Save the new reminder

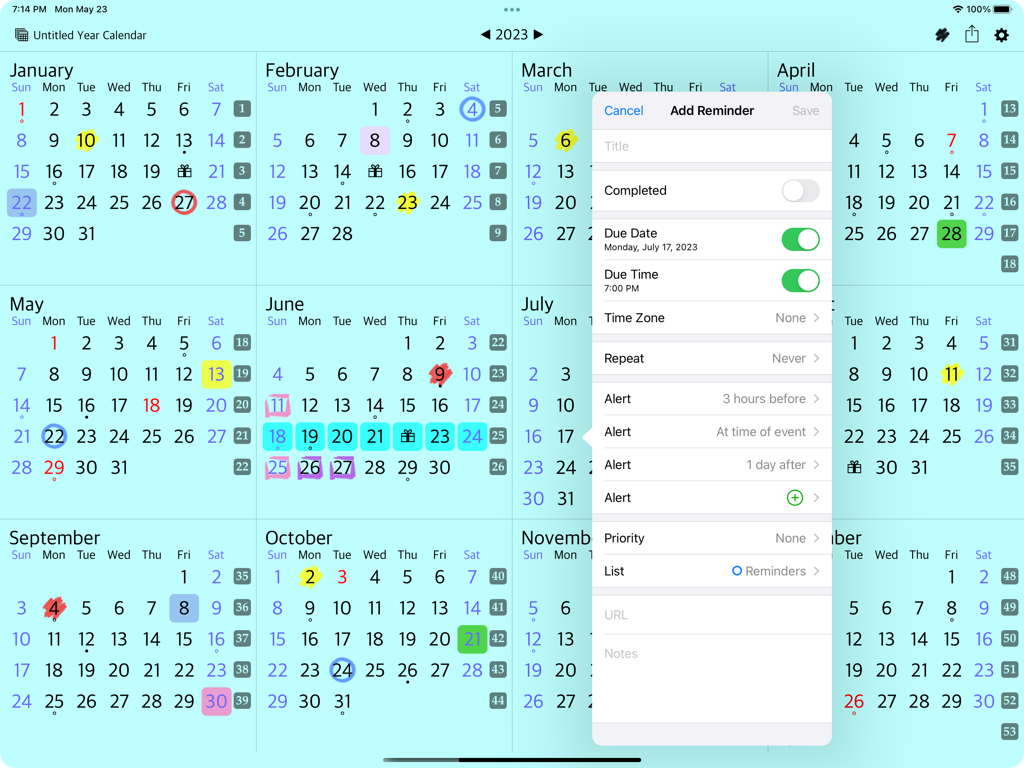(x=805, y=111)
